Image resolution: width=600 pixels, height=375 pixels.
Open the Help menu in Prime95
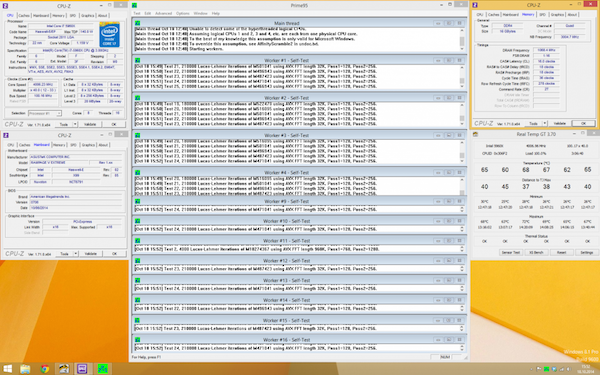[215, 13]
